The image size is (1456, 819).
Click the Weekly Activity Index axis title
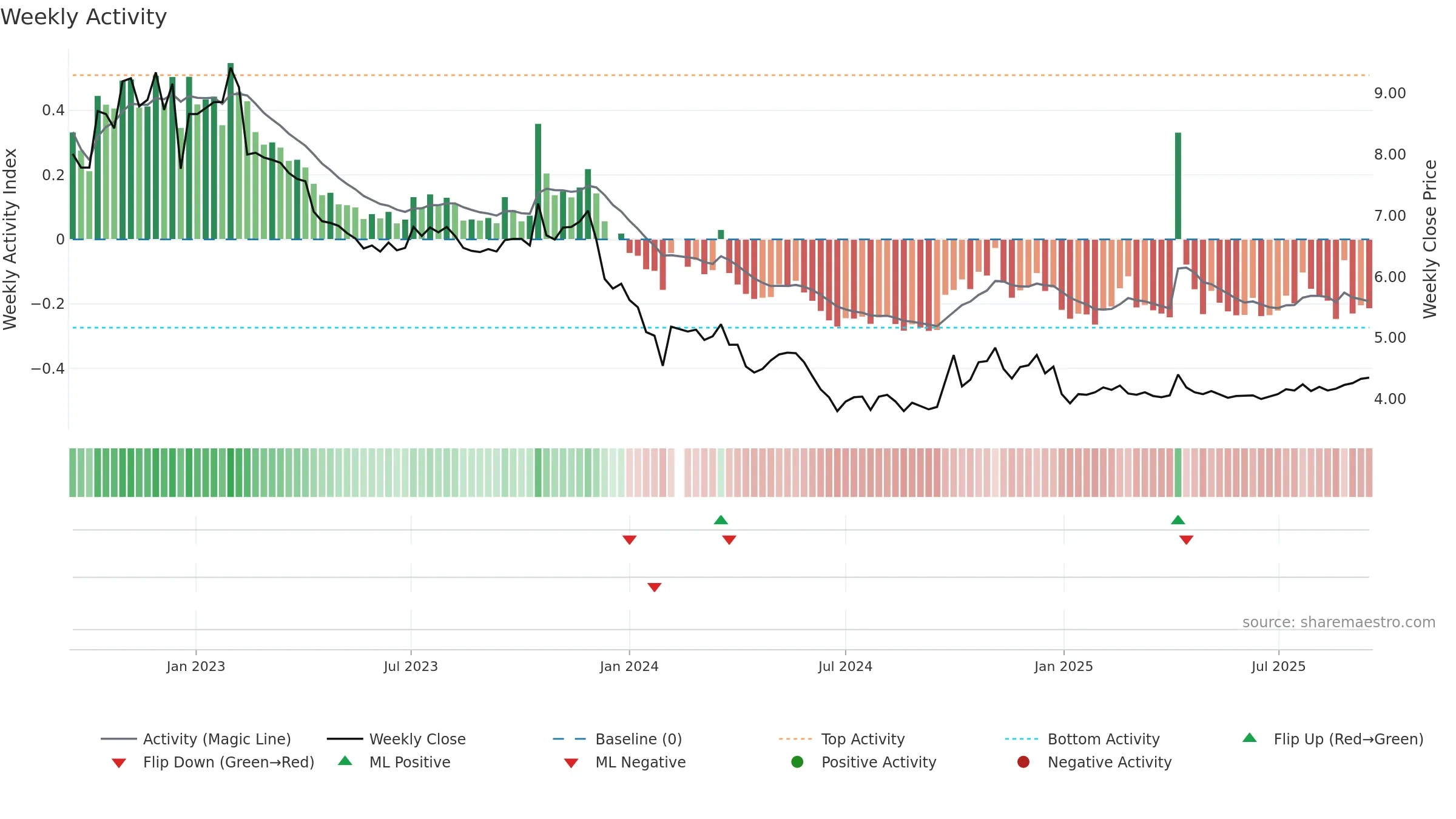10,239
